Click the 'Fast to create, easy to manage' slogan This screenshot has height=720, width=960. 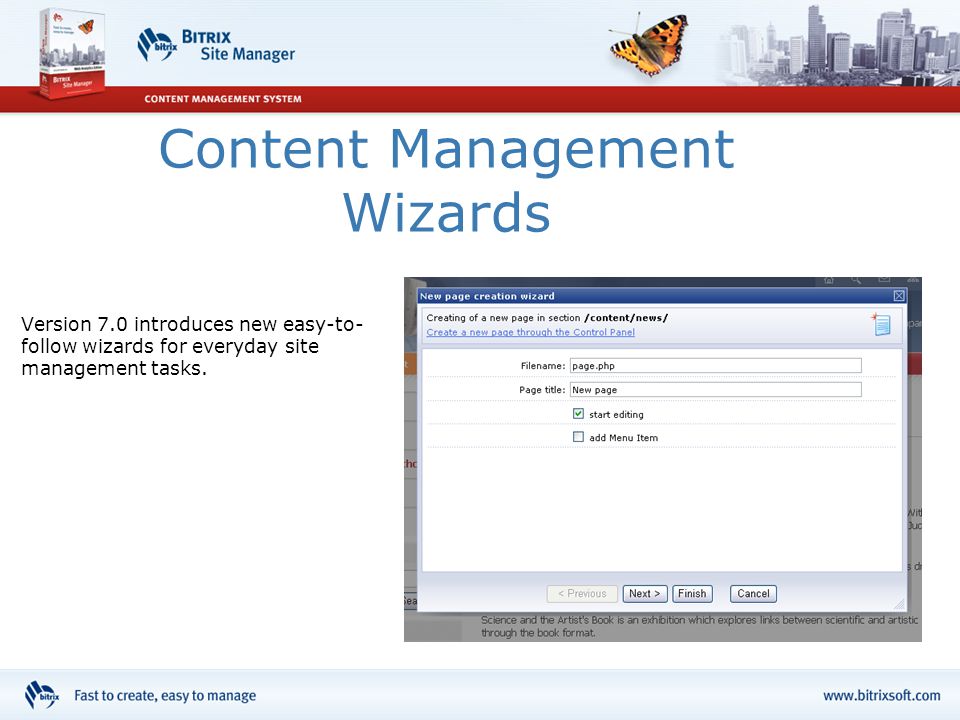[x=165, y=696]
